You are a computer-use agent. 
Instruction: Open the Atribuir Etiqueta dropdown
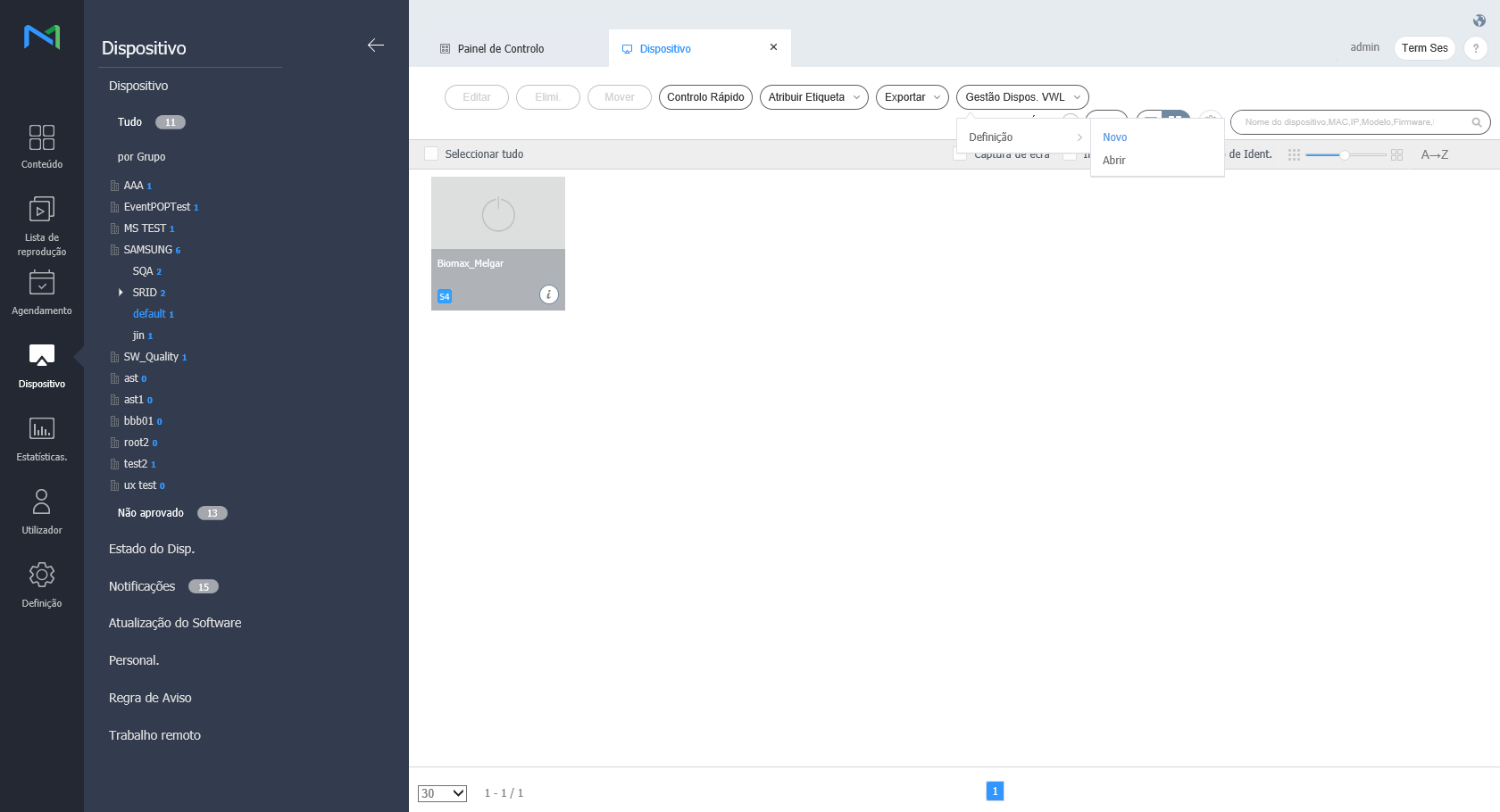click(814, 97)
